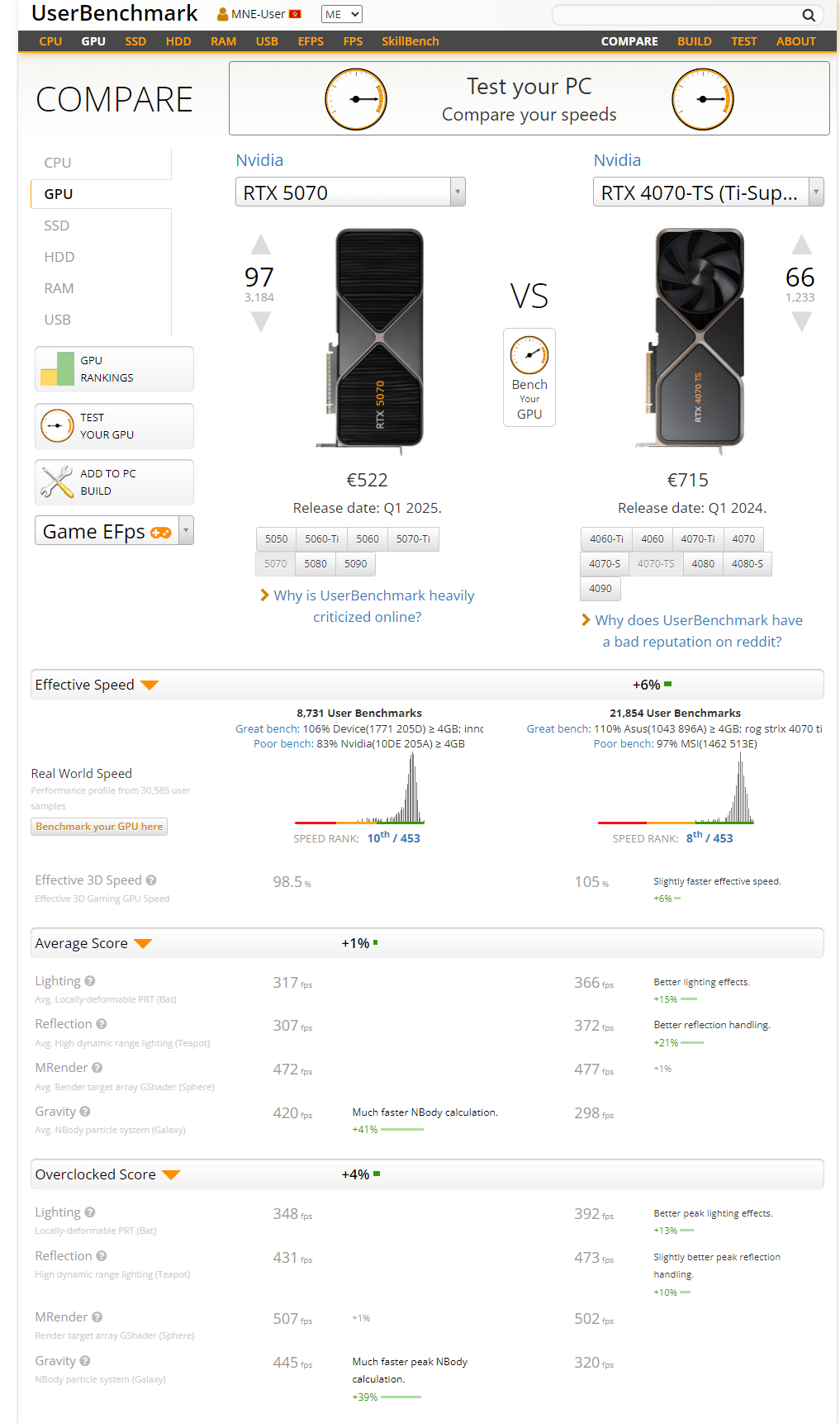Viewport: 840px width, 1423px height.
Task: Click the RTX 4070-TS speed rank 8th / 453
Action: tap(709, 837)
